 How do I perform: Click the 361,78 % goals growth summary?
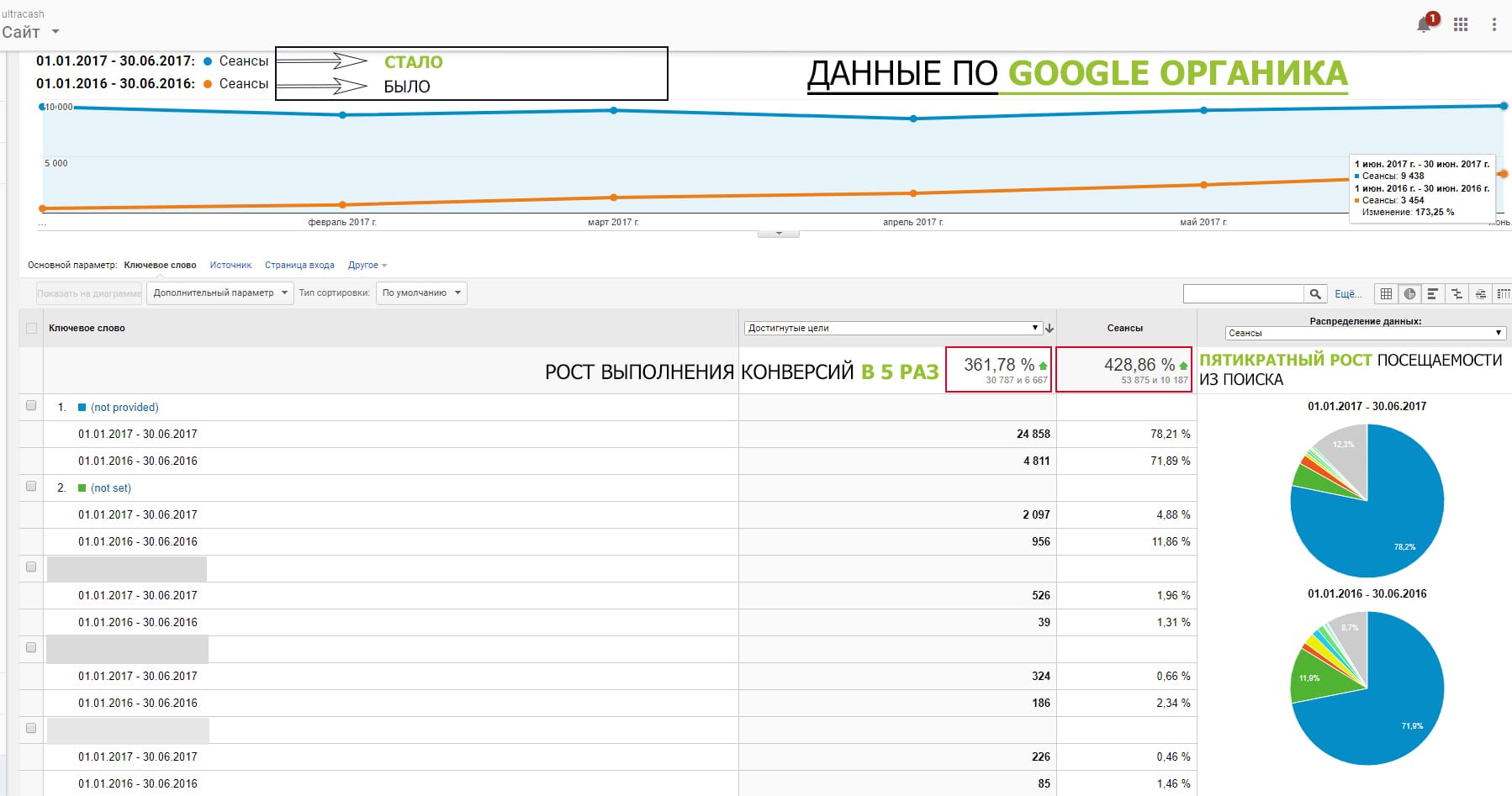(x=999, y=370)
